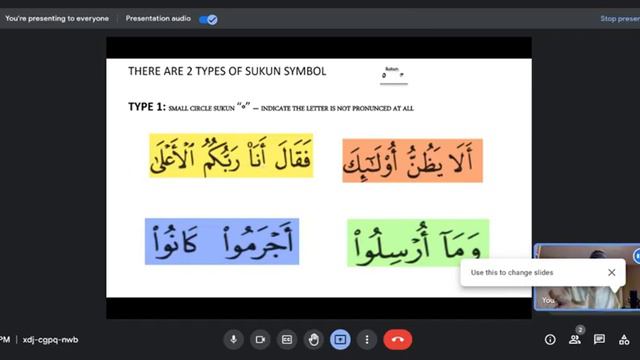The height and width of the screenshot is (360, 640).
Task: Open chat with everyone
Action: [x=599, y=340]
